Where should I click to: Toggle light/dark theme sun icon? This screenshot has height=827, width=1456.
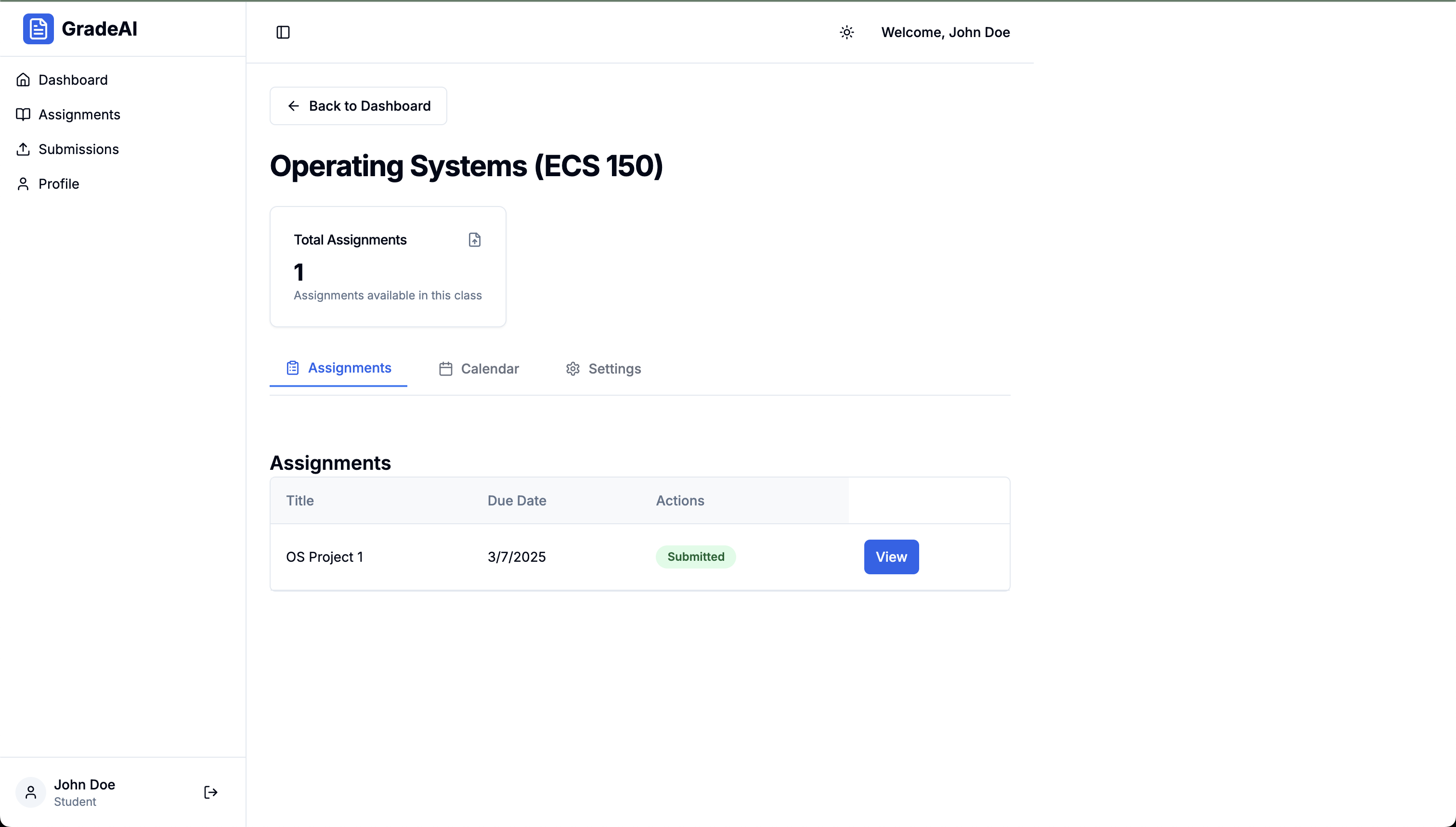coord(846,32)
